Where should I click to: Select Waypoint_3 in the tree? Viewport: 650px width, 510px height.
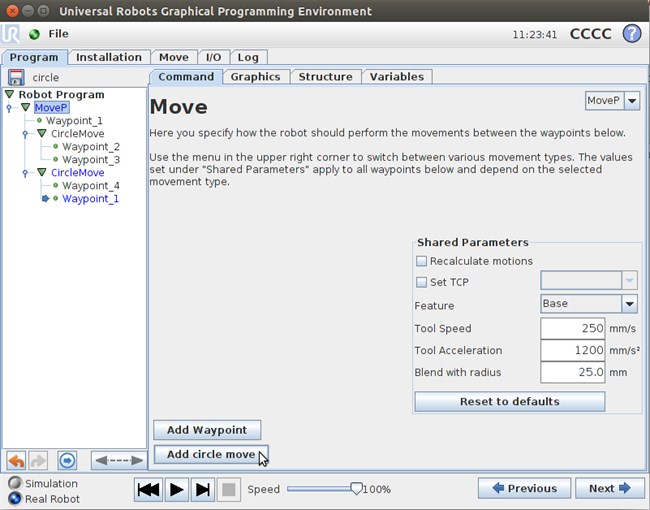point(91,160)
